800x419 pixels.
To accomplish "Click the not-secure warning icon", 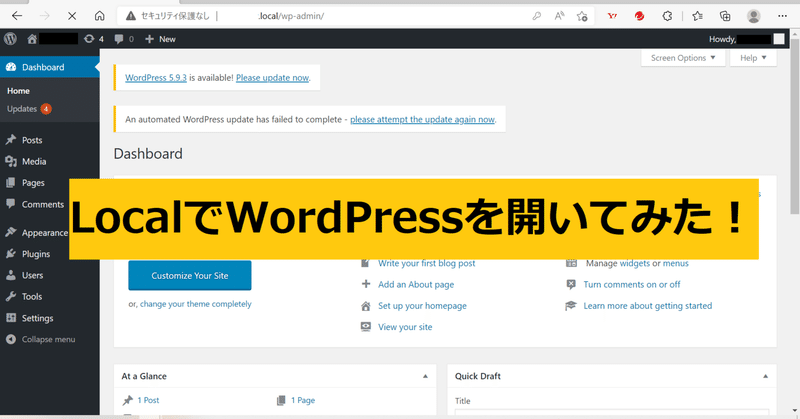I will click(131, 16).
